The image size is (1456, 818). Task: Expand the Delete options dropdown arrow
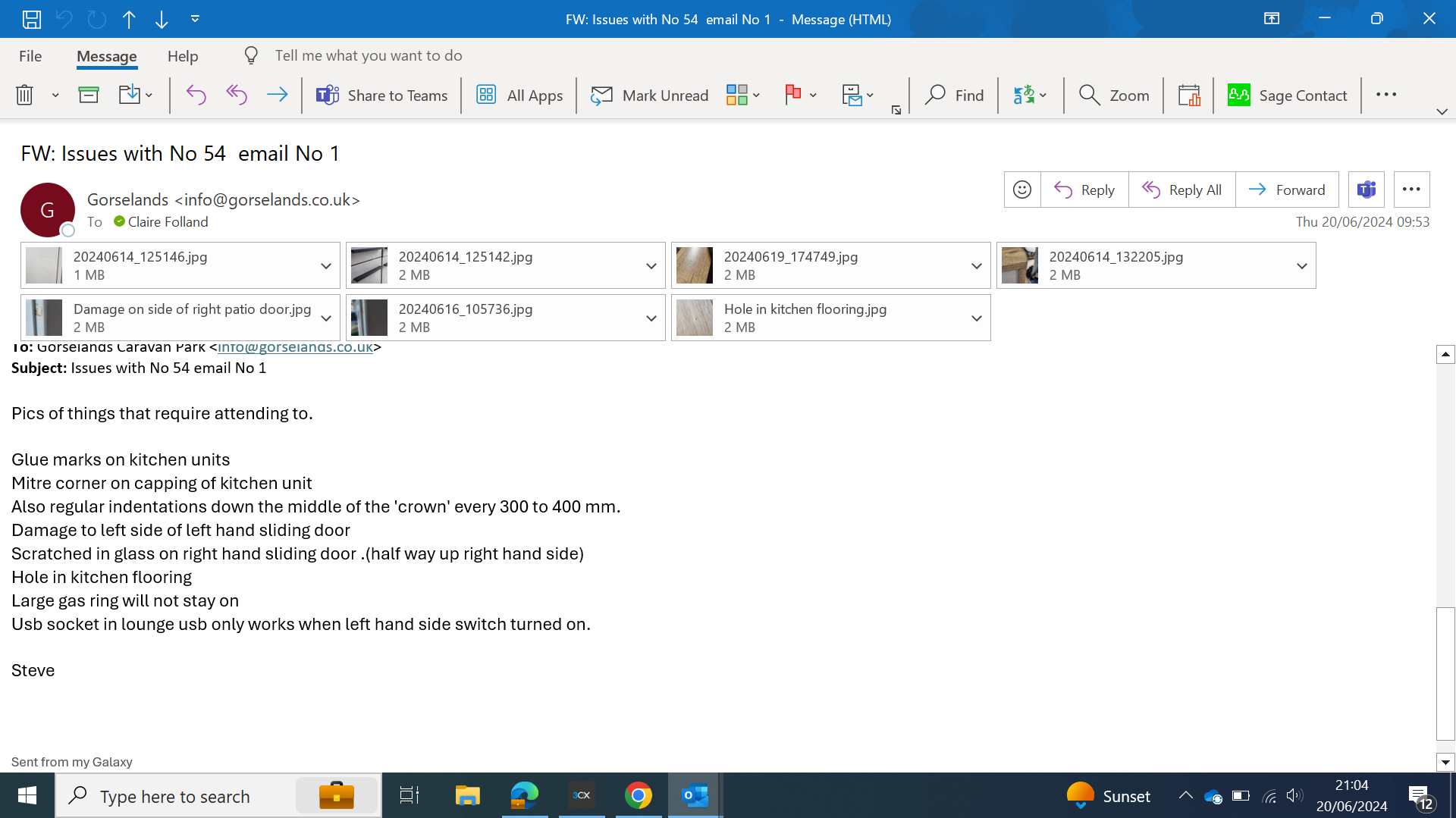(55, 95)
